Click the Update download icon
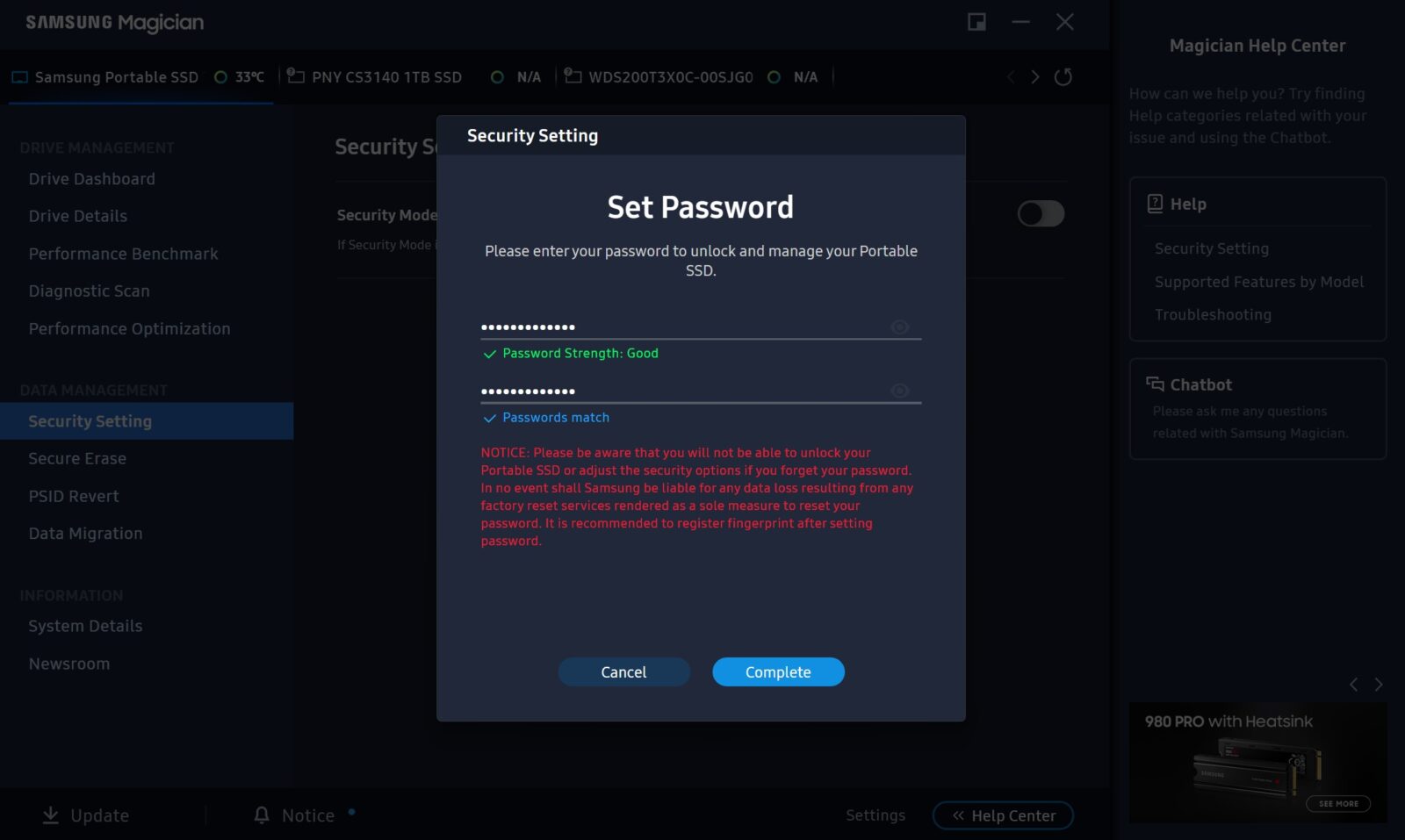The width and height of the screenshot is (1405, 840). (51, 815)
